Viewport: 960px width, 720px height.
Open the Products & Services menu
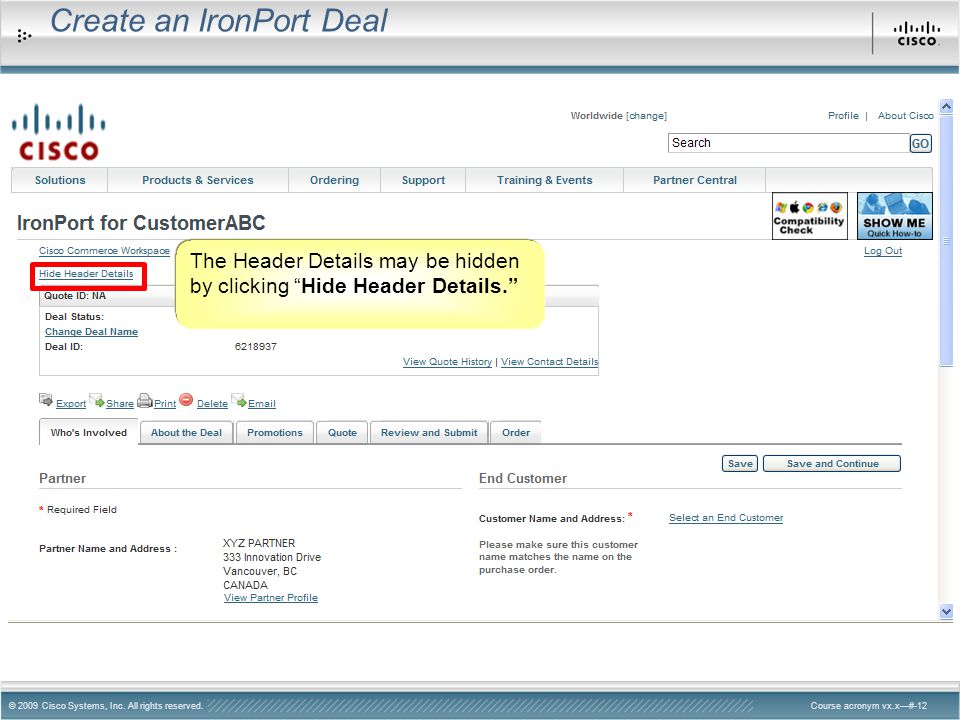tap(198, 180)
